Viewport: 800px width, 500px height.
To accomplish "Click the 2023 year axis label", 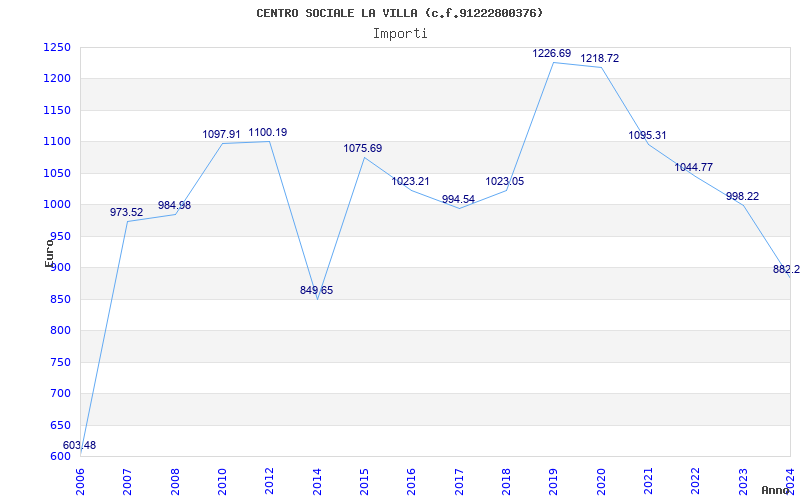I will [x=743, y=481].
